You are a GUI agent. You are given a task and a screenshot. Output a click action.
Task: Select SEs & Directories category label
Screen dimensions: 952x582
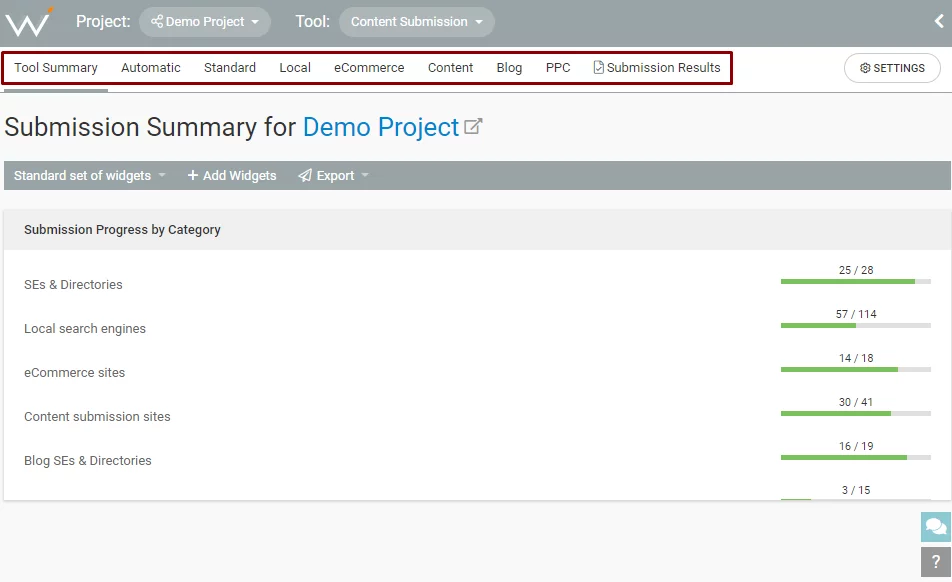73,285
